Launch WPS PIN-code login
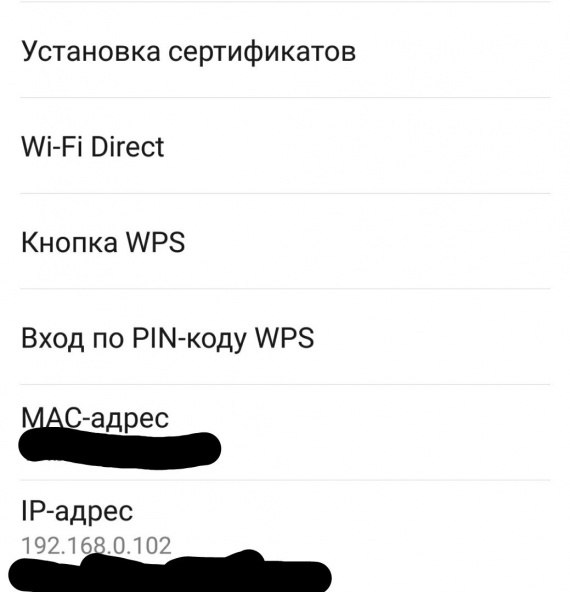570x592 pixels. click(285, 337)
